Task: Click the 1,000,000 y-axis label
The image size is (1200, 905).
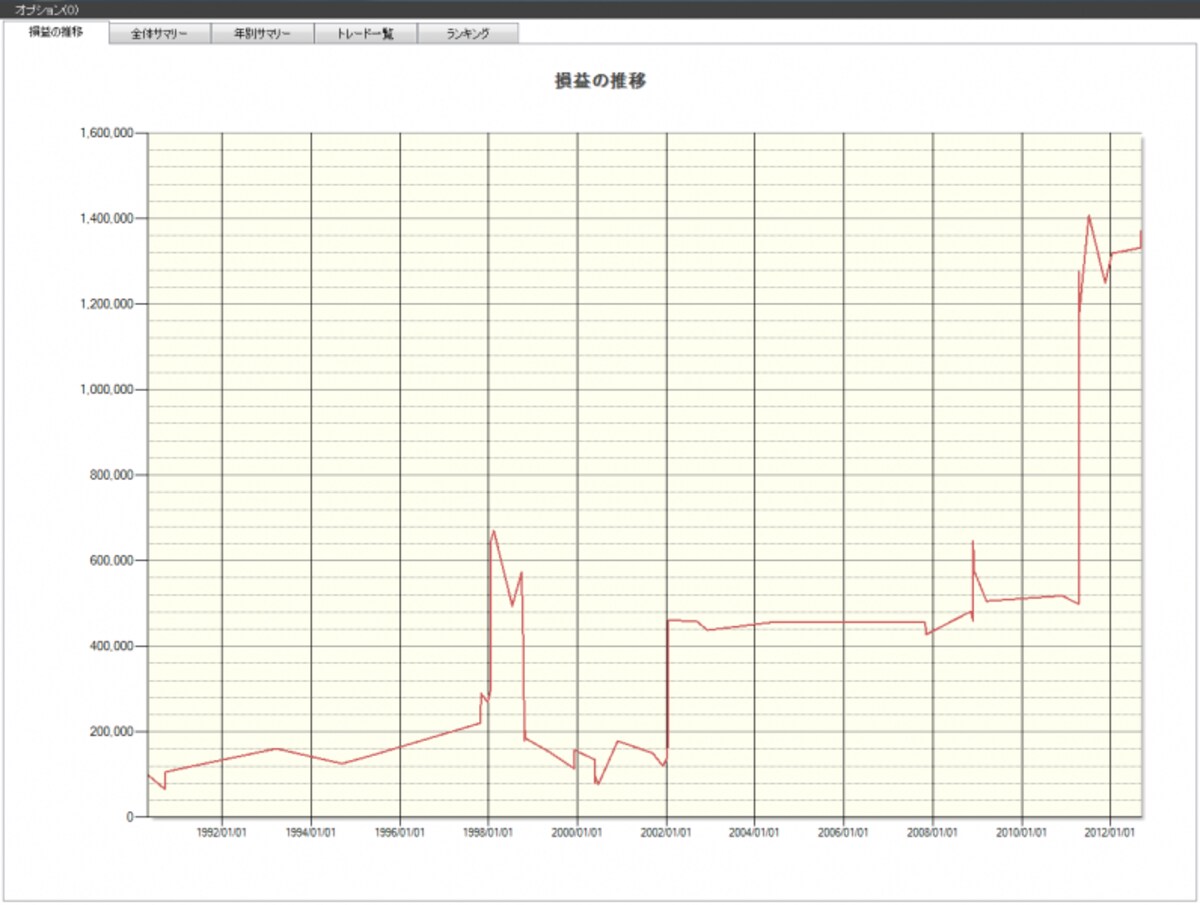Action: click(x=106, y=389)
